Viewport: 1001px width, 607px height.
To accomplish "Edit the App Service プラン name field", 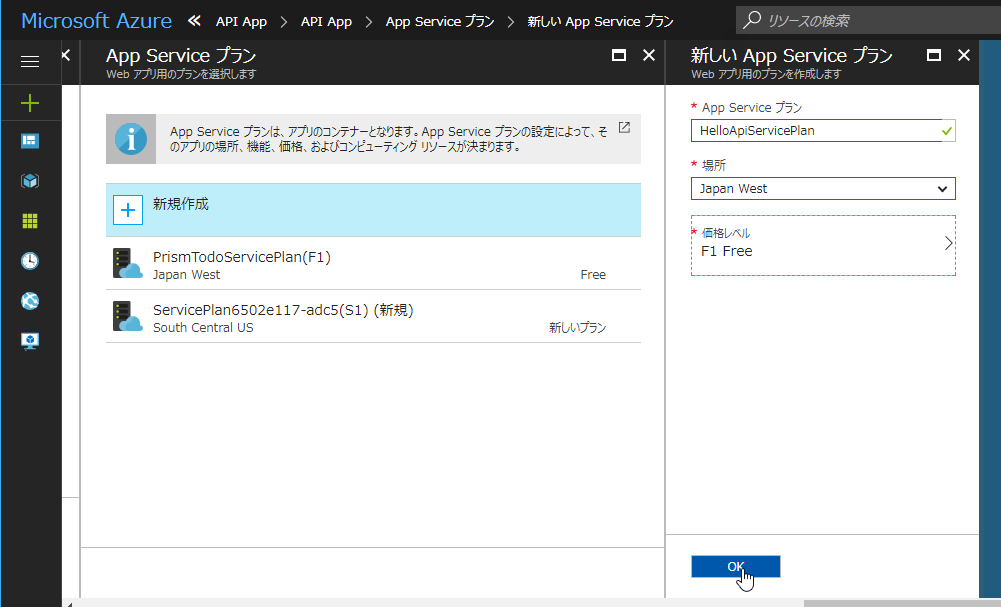I will [823, 131].
